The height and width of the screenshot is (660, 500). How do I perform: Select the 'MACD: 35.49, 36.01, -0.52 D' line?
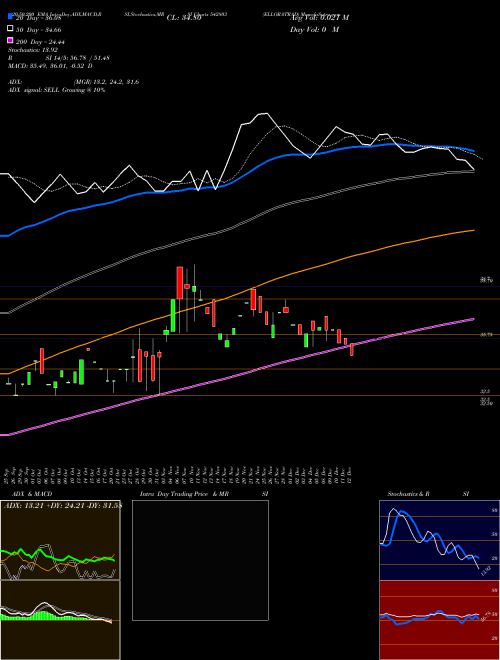(50, 66)
